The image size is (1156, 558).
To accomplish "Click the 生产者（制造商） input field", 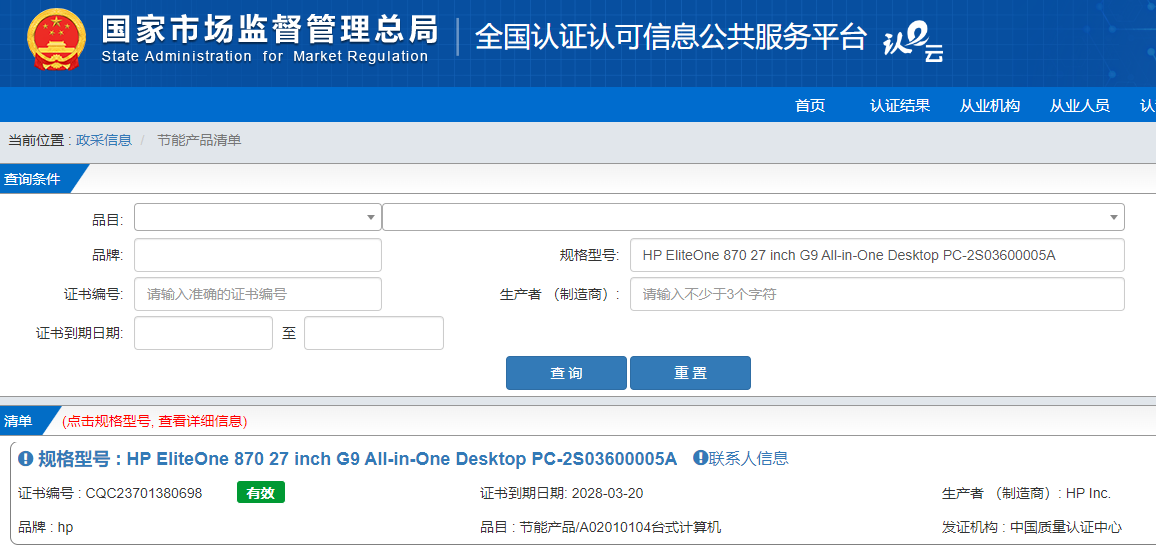I will point(877,294).
